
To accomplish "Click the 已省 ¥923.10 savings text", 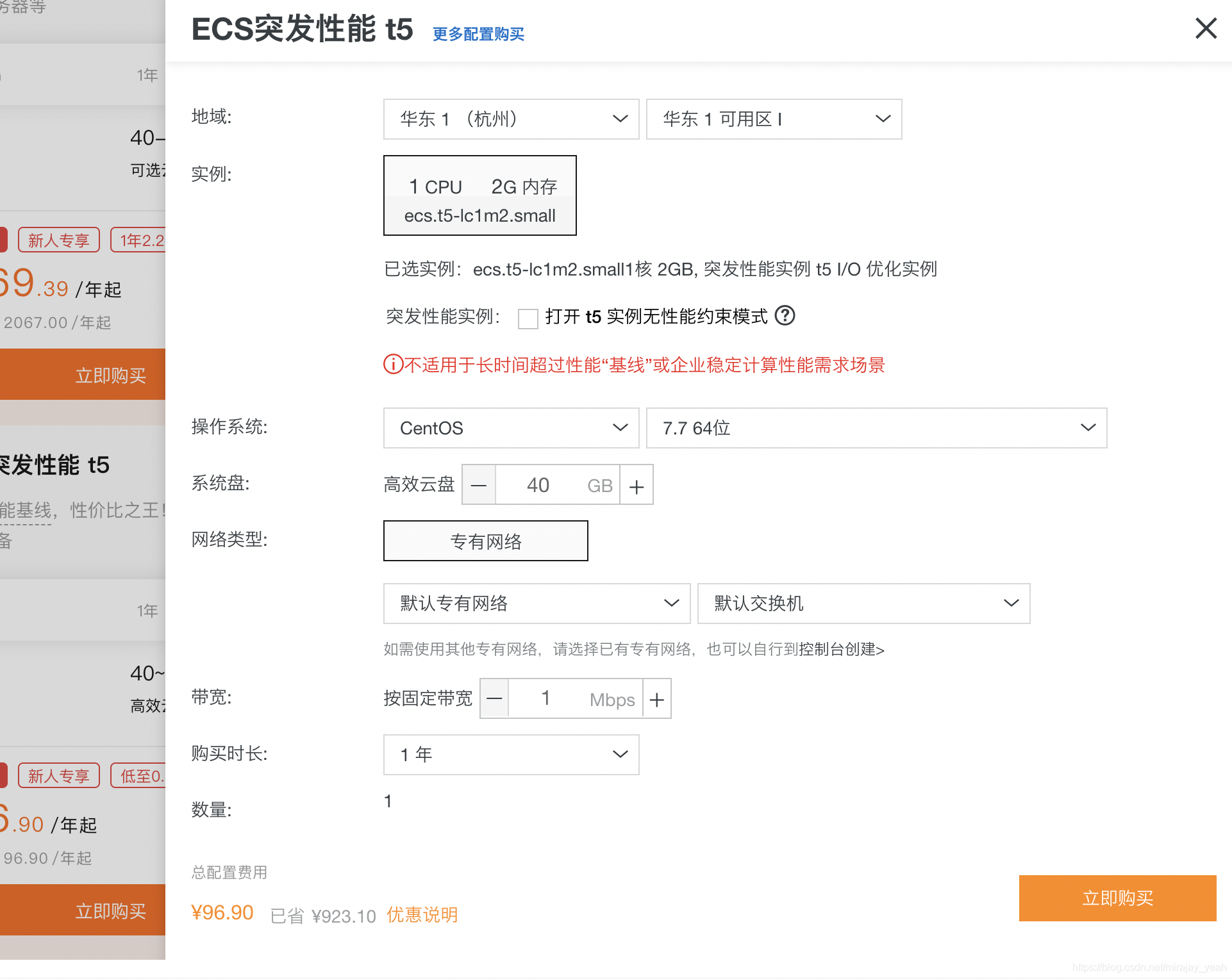I will pyautogui.click(x=323, y=916).
